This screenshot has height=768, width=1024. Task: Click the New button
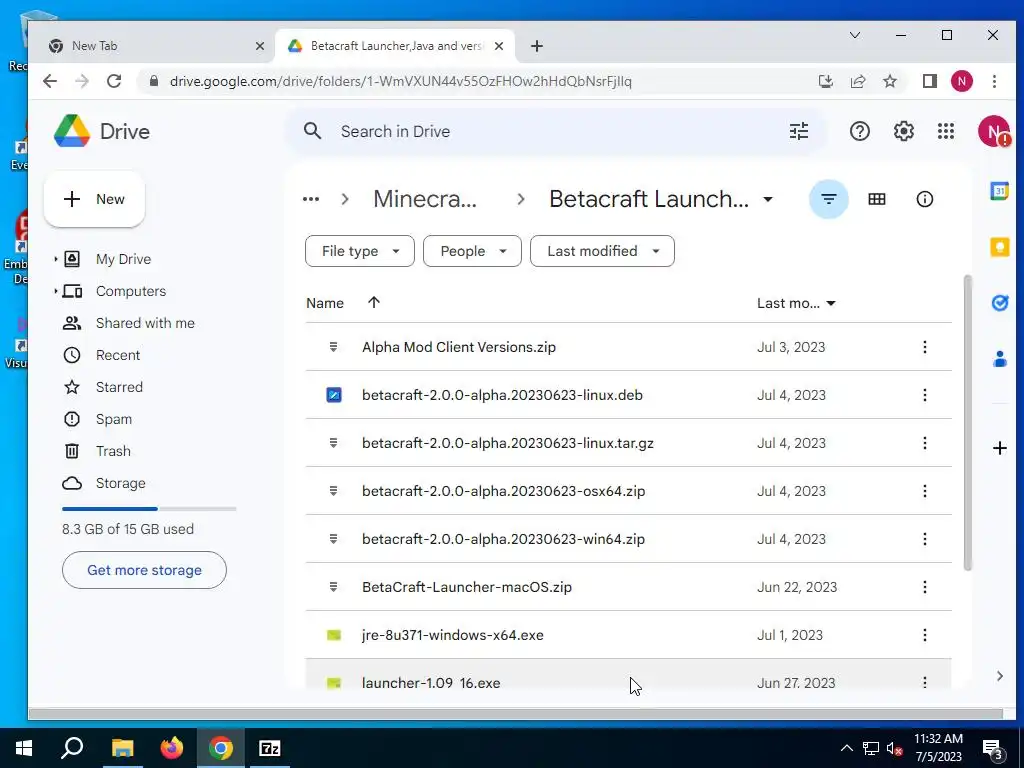(x=94, y=199)
